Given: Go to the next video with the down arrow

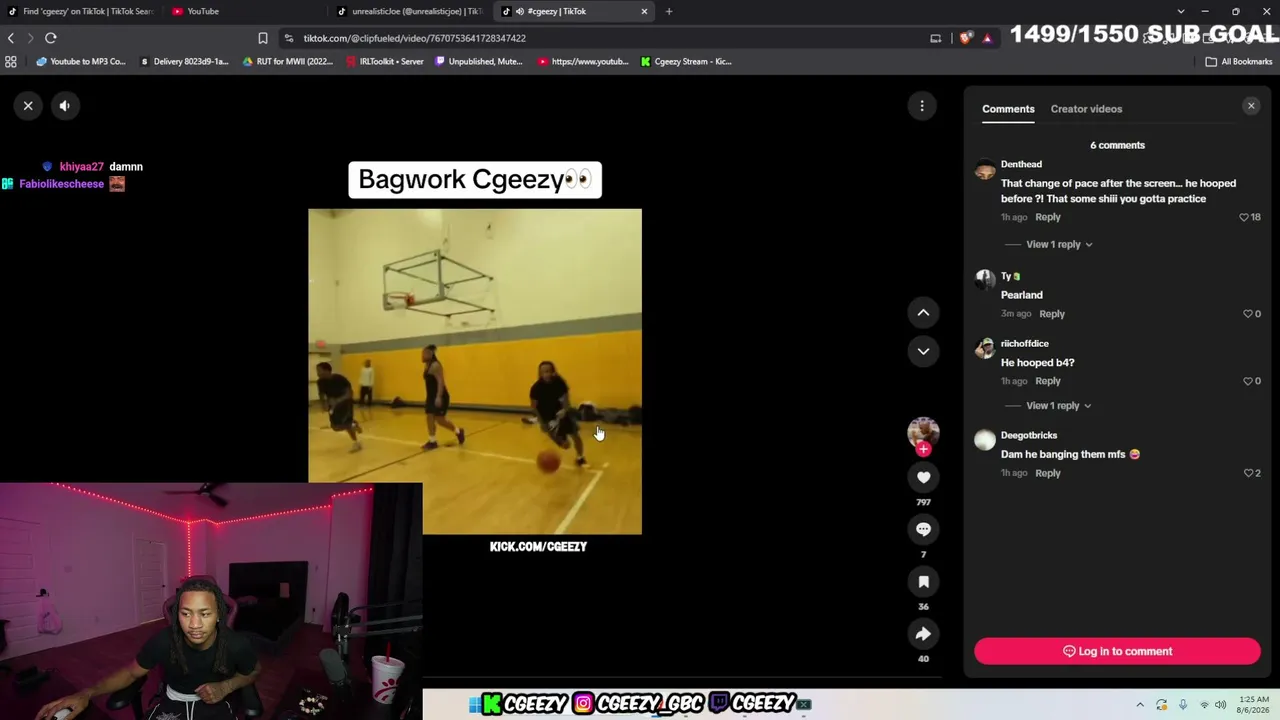Looking at the screenshot, I should (923, 351).
